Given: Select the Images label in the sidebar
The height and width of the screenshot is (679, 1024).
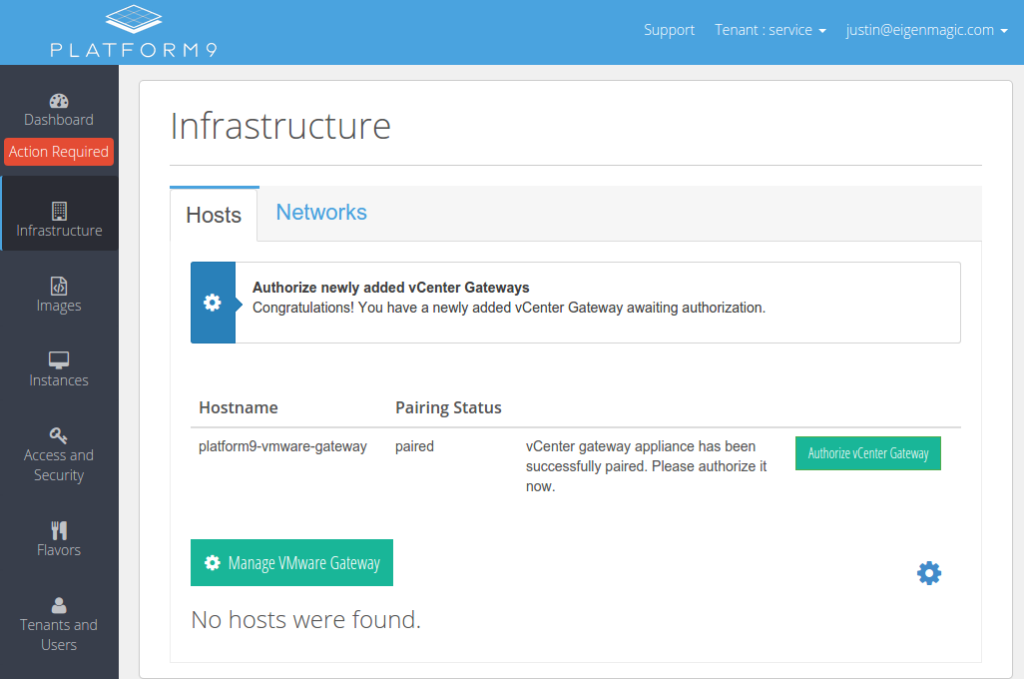Looking at the screenshot, I should coord(59,306).
